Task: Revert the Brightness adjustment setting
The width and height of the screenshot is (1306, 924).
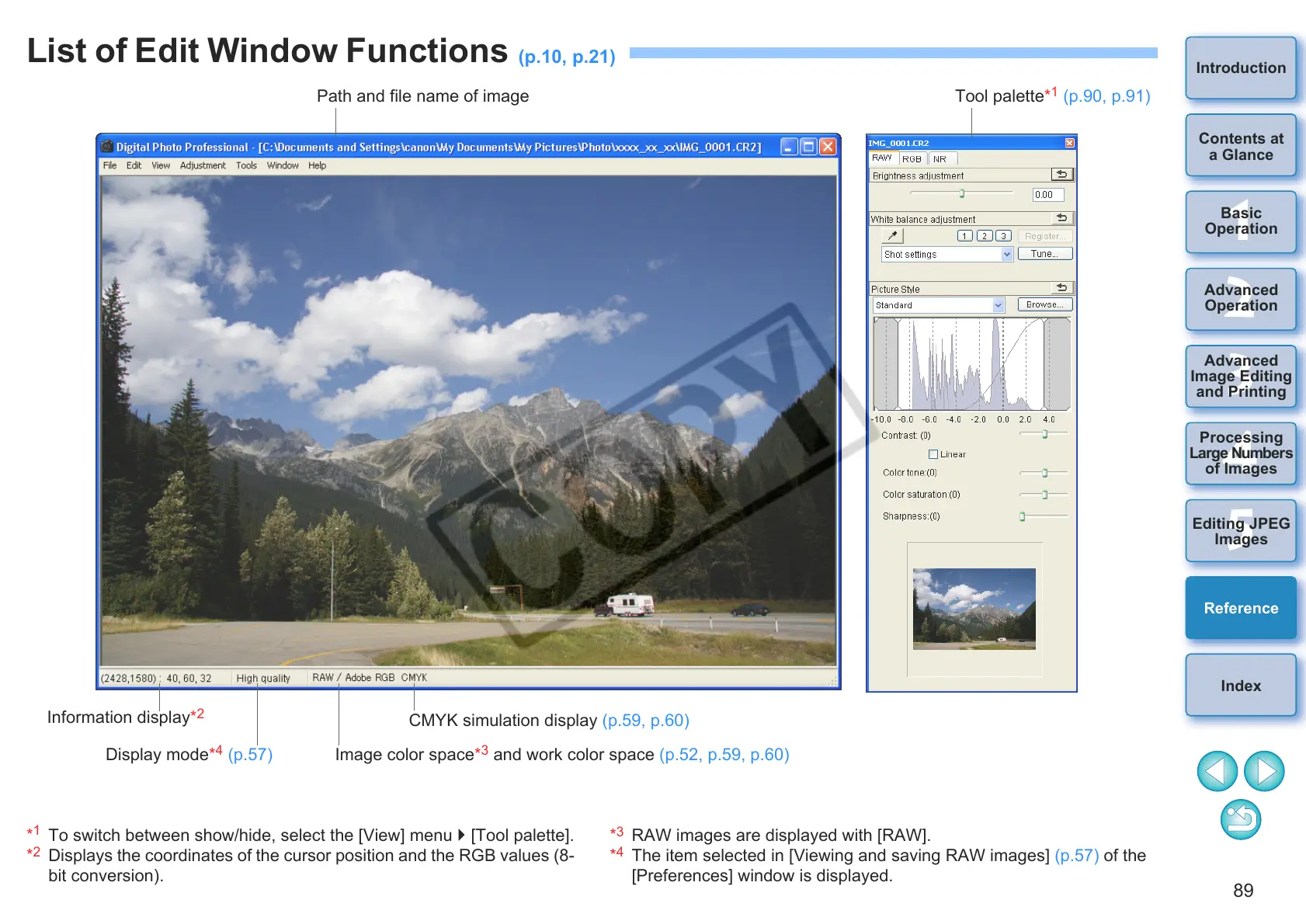Action: (1061, 175)
